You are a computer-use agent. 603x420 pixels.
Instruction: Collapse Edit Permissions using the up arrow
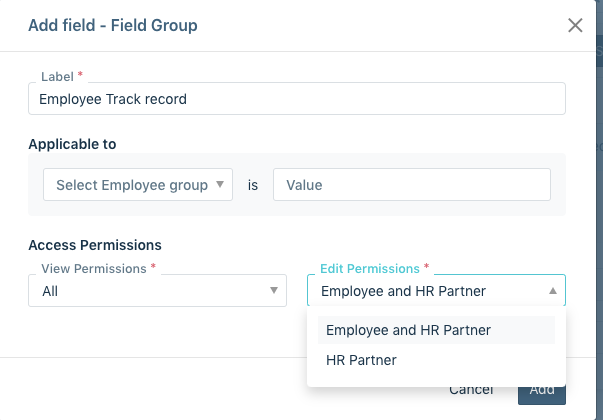point(553,291)
